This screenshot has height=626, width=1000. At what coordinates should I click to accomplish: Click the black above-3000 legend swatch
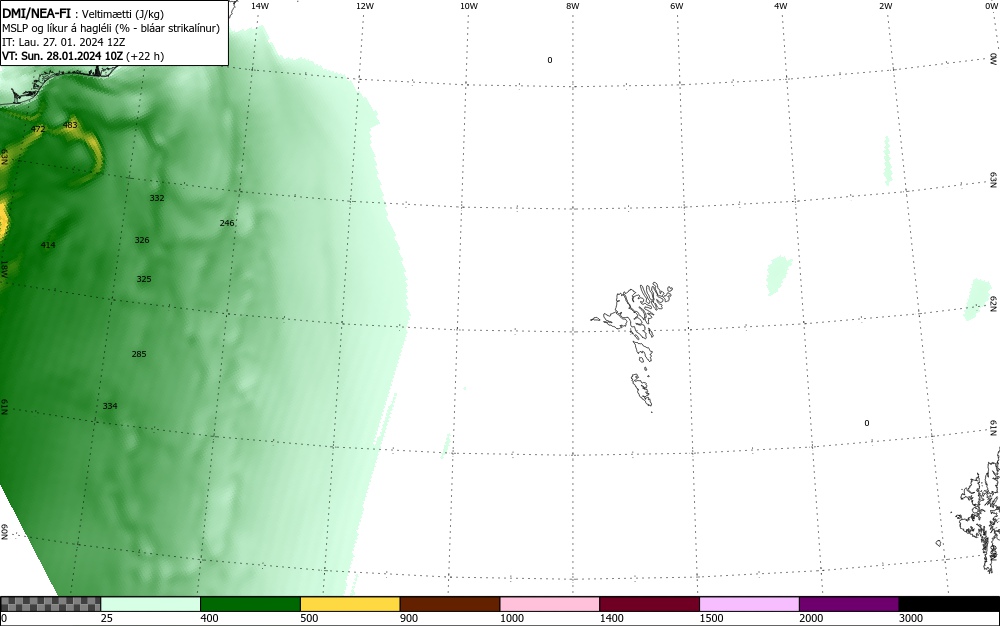949,604
